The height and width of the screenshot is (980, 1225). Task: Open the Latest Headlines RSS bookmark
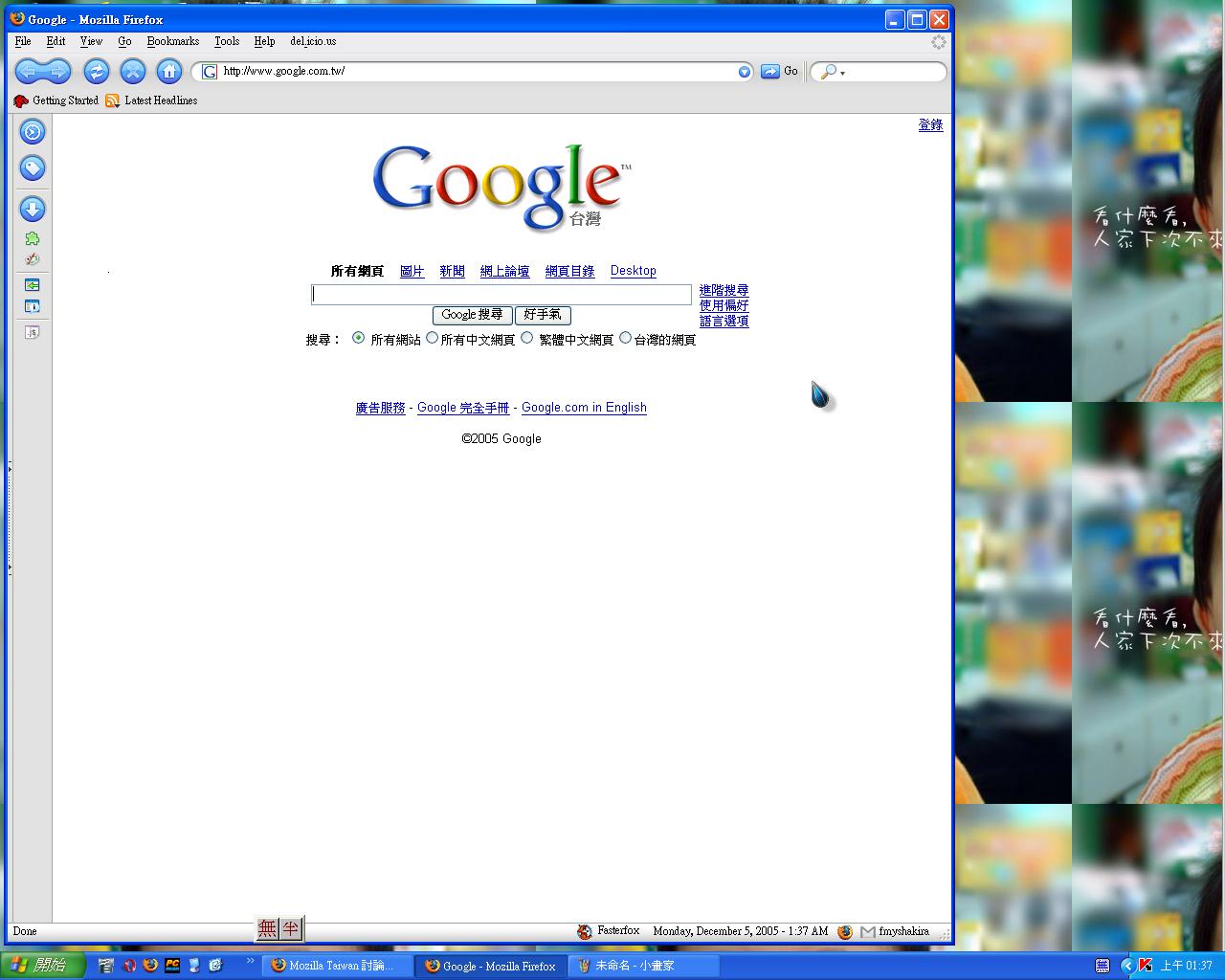[151, 100]
